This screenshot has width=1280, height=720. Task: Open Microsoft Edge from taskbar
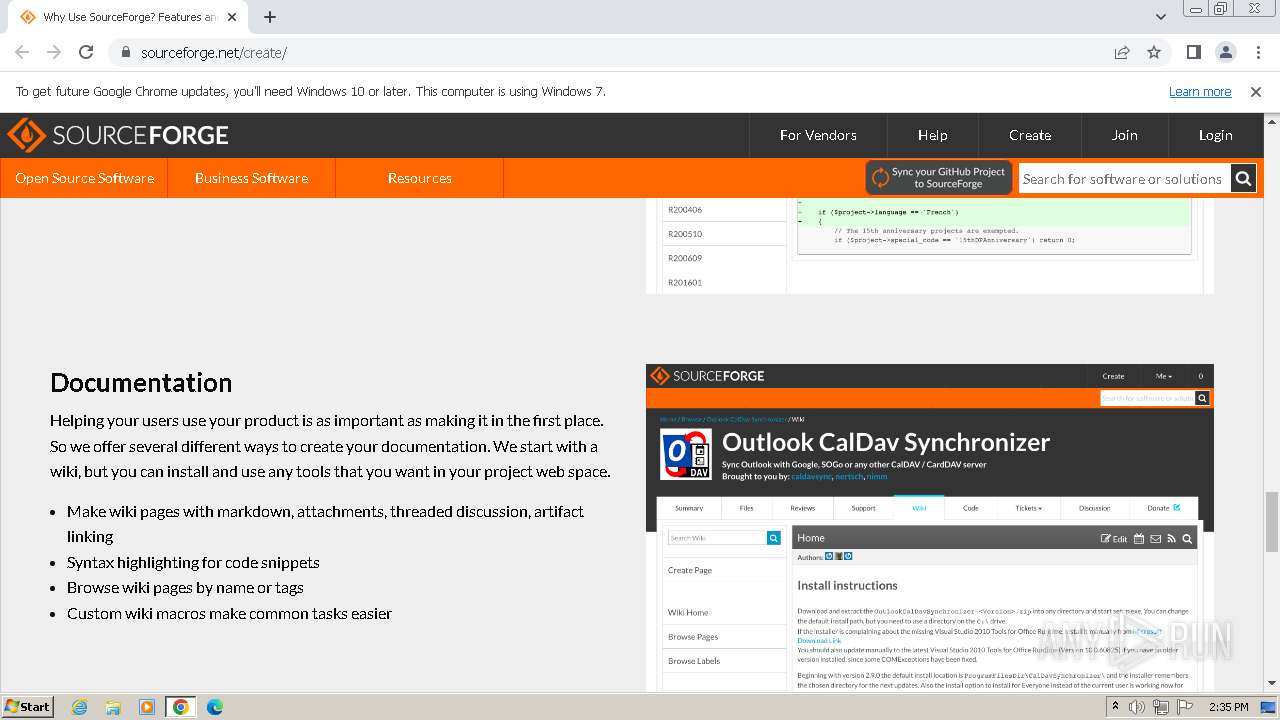(214, 707)
